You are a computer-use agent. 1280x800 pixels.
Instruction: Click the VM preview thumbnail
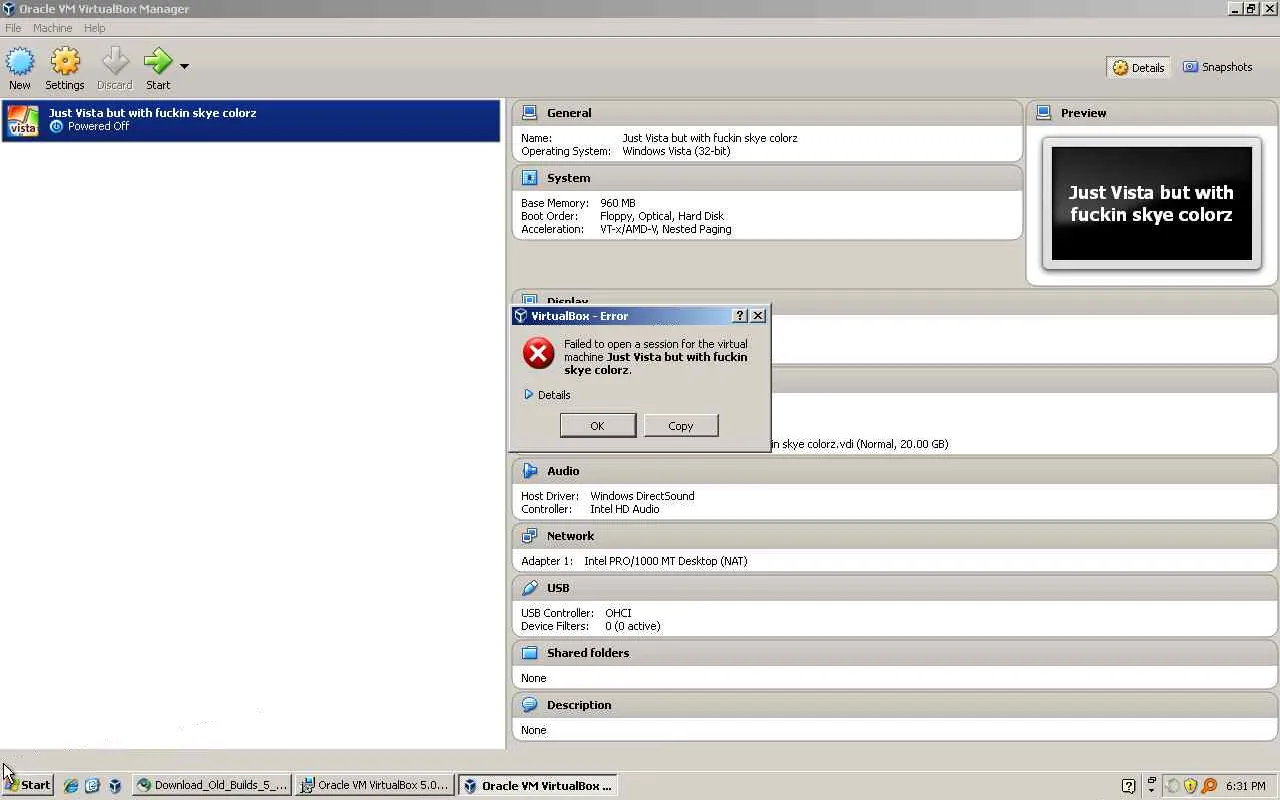click(x=1151, y=204)
